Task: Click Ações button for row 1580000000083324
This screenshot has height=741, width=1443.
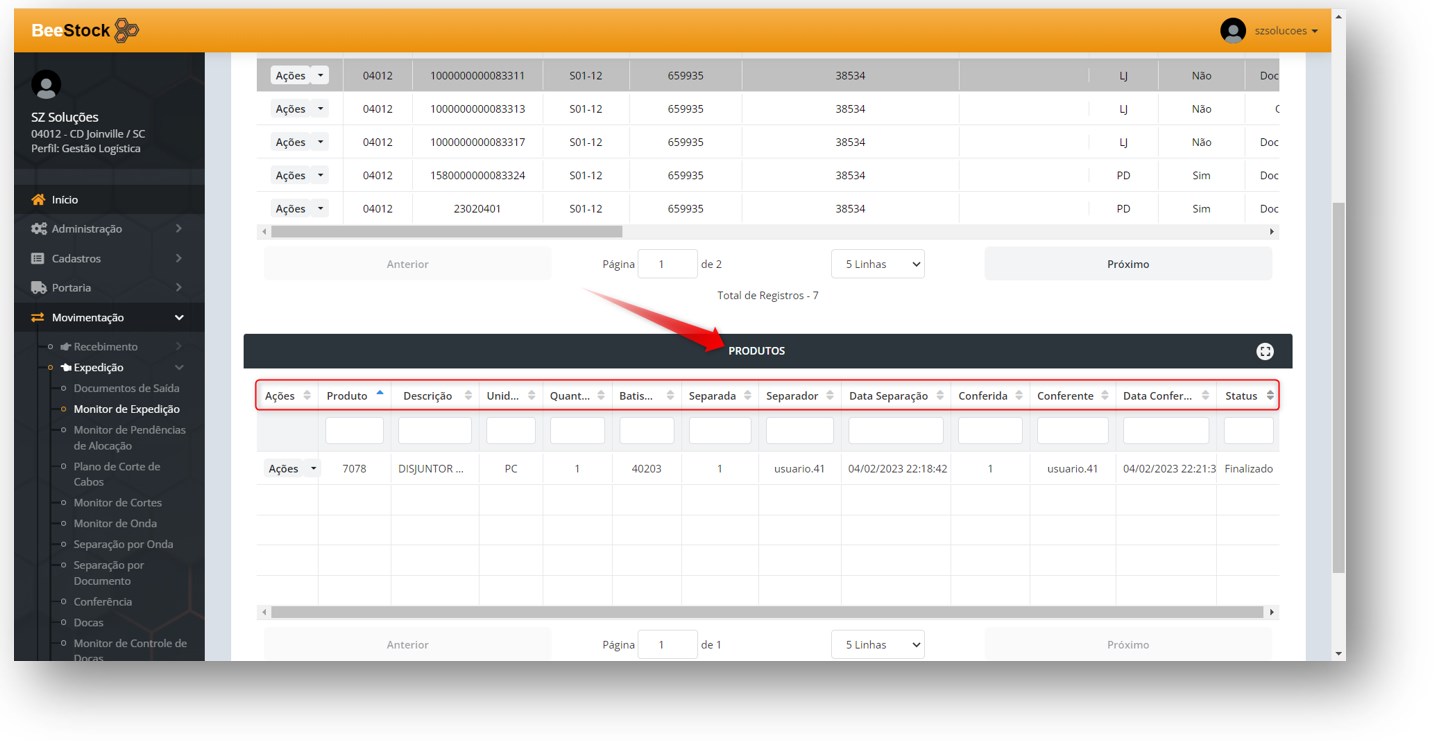Action: coord(298,176)
